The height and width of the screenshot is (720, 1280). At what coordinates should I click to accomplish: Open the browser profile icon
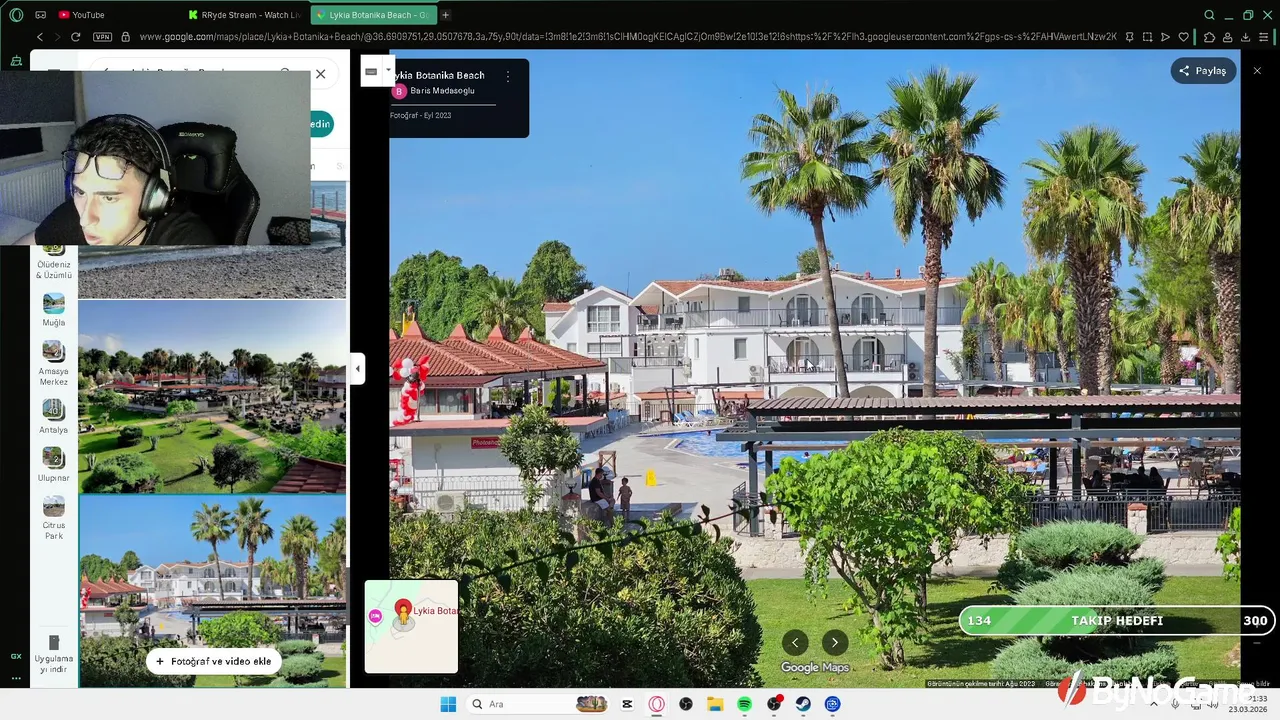(1227, 37)
